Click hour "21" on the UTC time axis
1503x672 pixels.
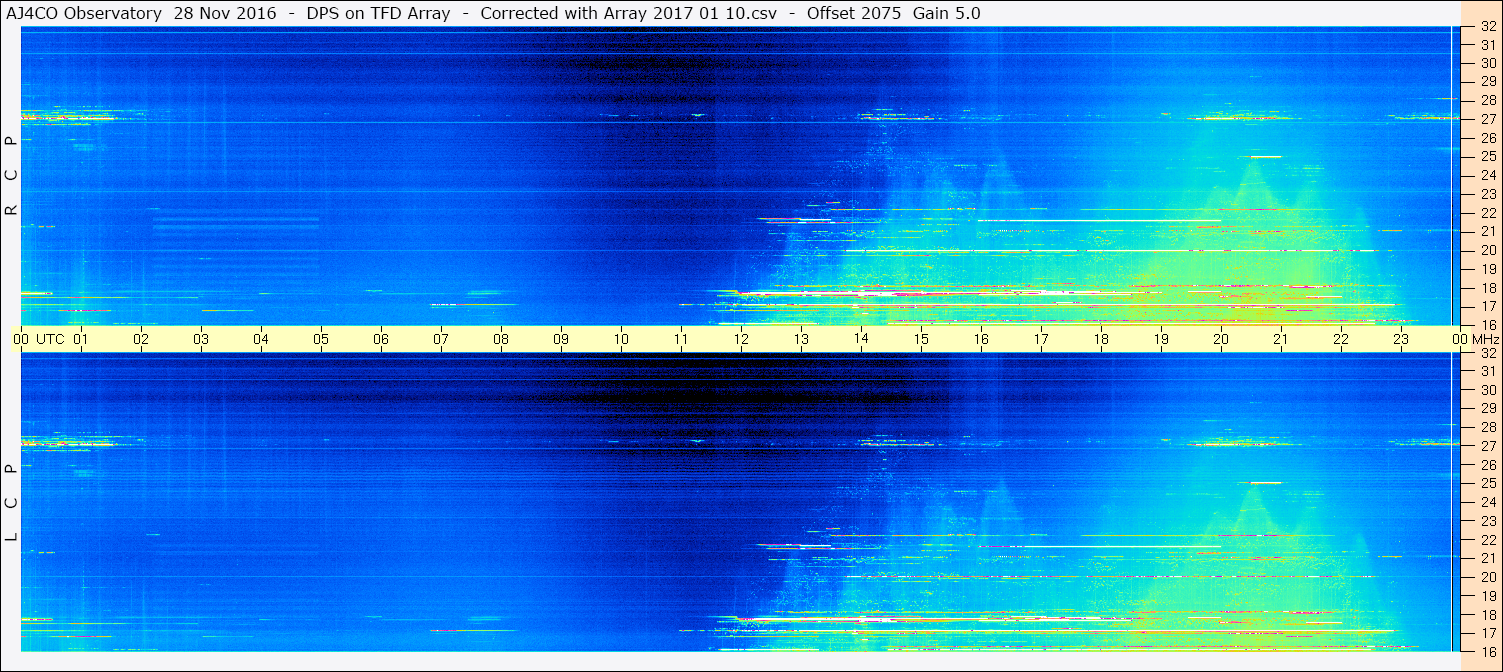click(x=1281, y=339)
